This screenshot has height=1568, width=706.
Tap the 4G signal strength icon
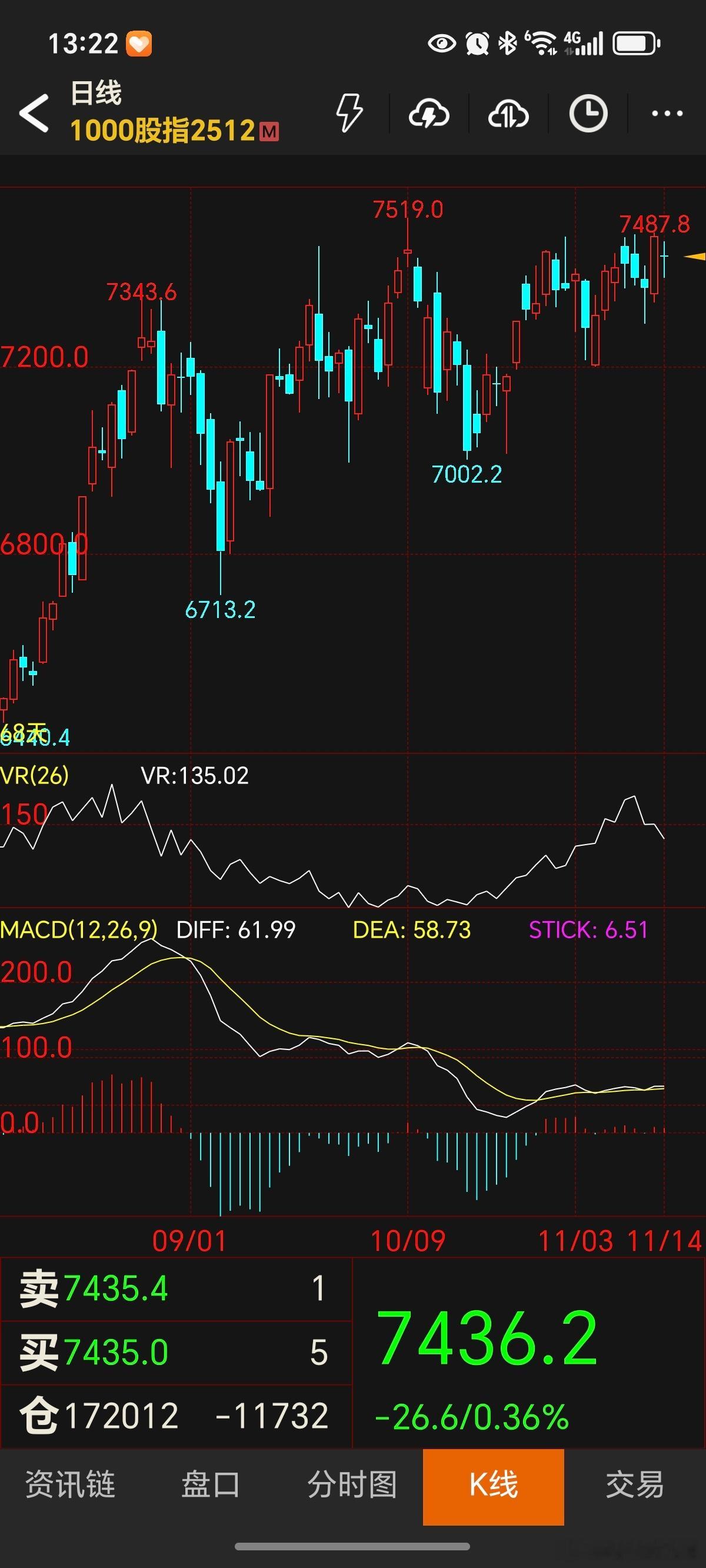(x=583, y=44)
